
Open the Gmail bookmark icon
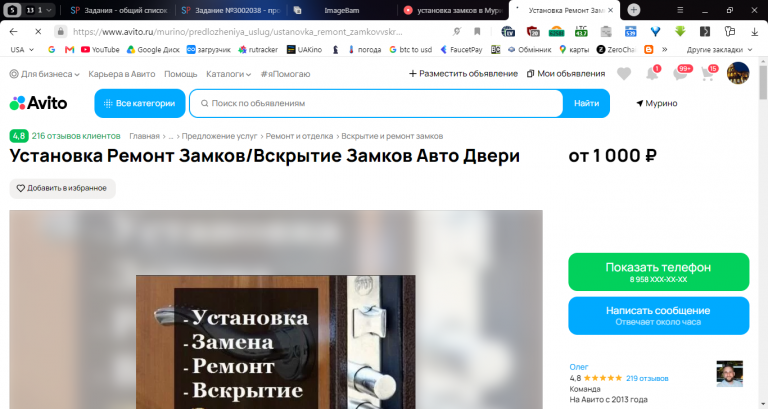tap(70, 49)
